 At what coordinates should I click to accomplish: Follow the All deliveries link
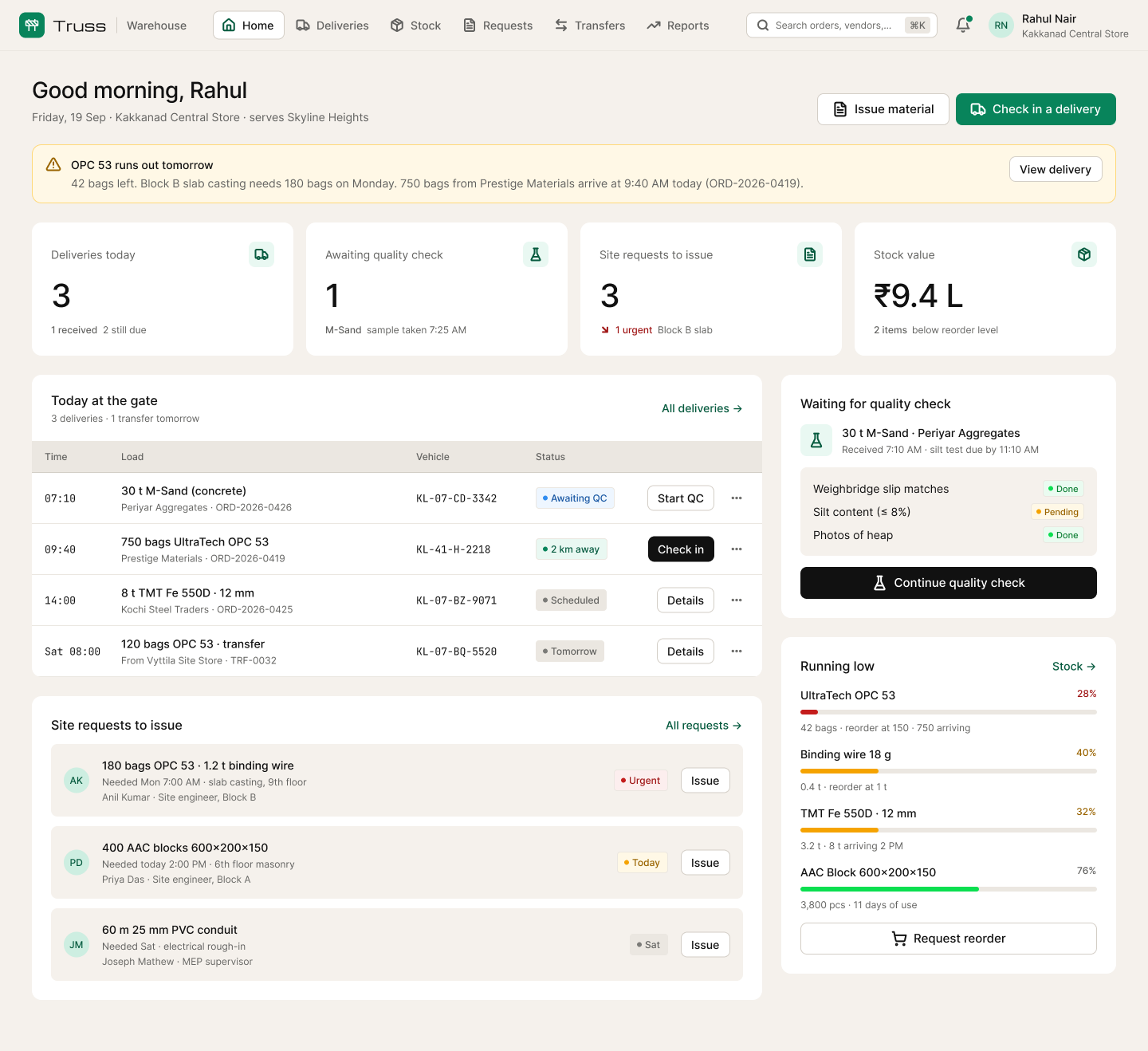pyautogui.click(x=702, y=408)
